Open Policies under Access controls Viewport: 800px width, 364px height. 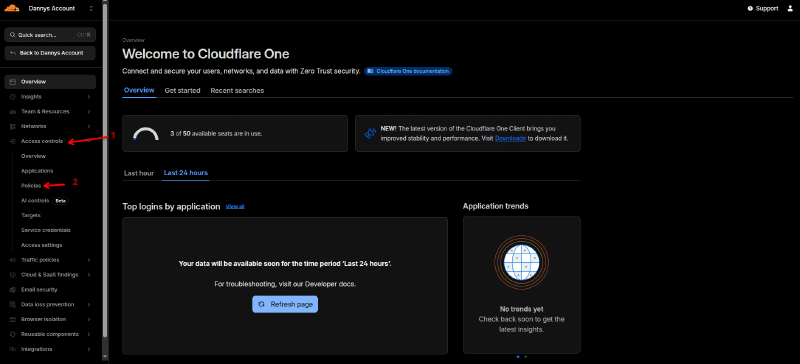(x=31, y=185)
